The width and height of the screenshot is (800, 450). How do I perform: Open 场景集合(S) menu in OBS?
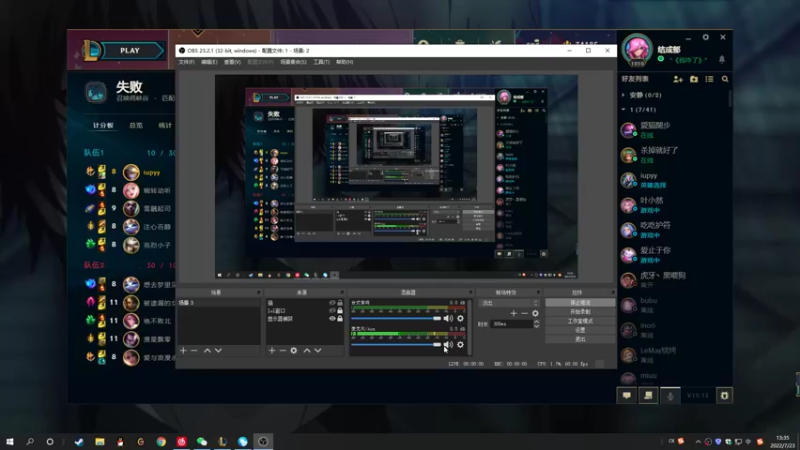[293, 62]
